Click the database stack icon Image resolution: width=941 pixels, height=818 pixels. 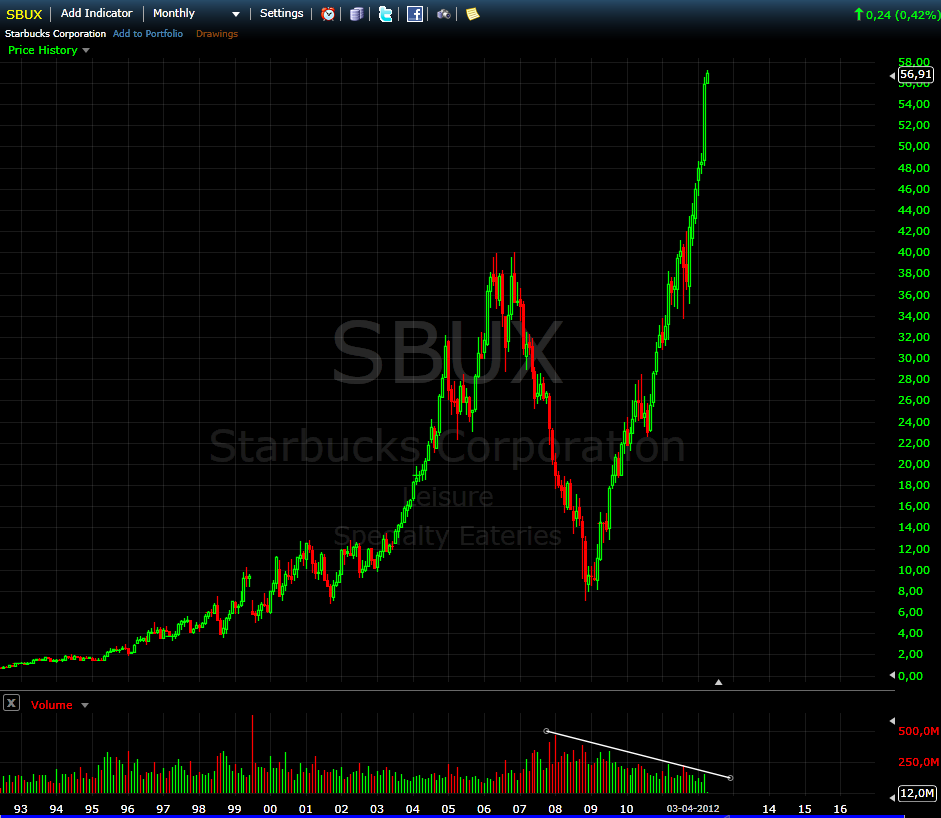(356, 14)
